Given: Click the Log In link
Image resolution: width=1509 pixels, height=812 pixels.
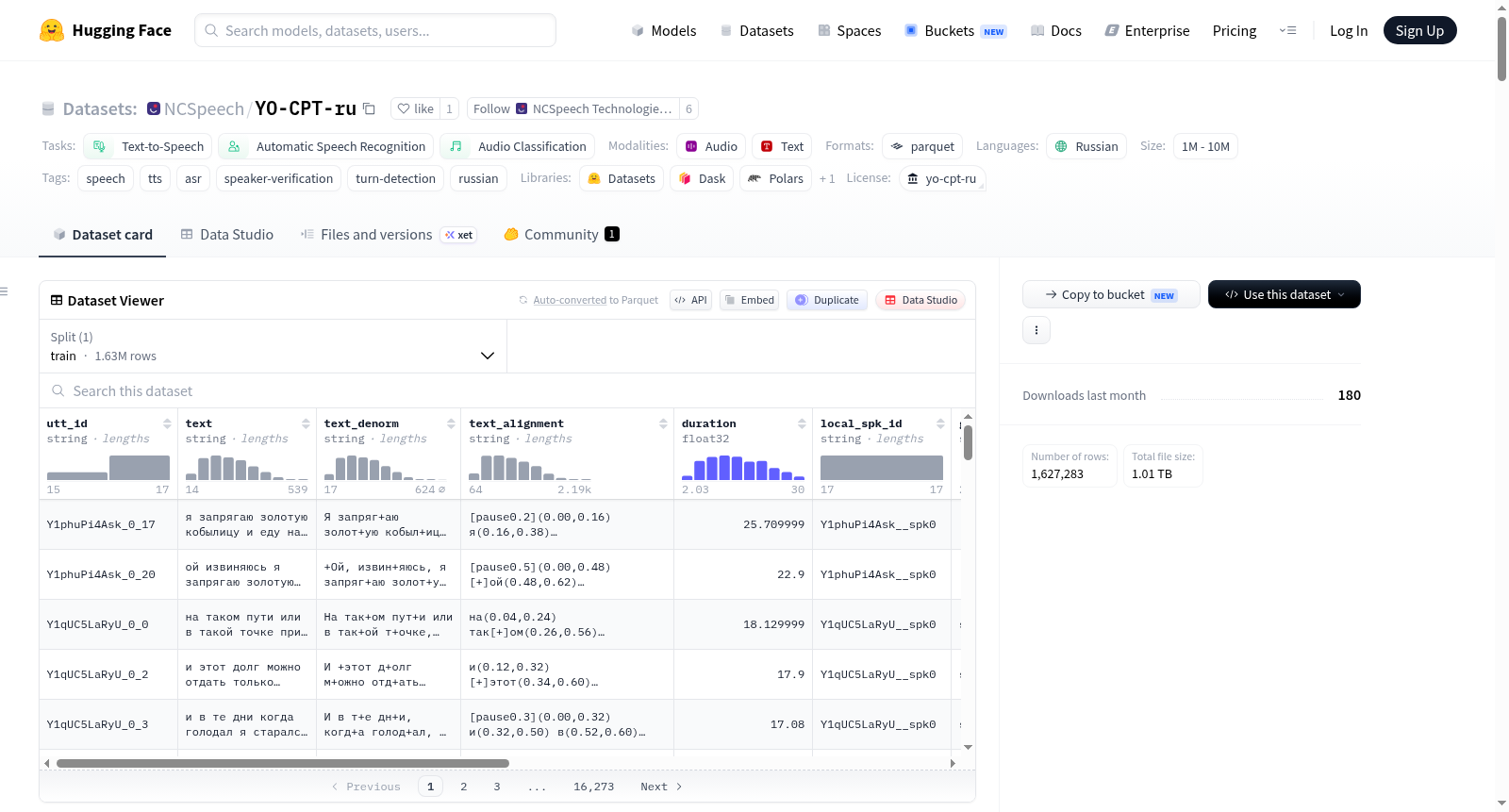Looking at the screenshot, I should point(1349,30).
